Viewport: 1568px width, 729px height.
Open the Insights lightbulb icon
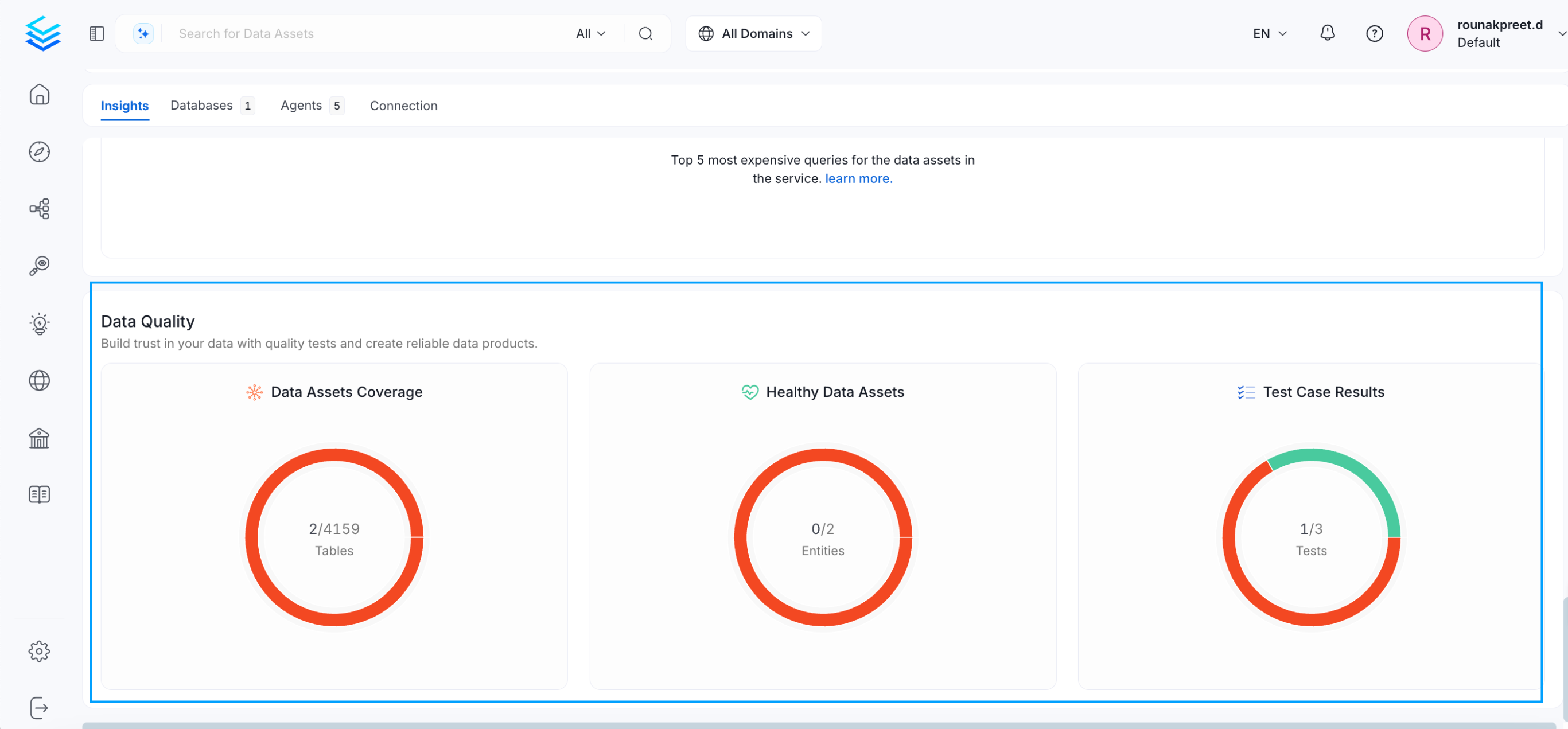(40, 323)
